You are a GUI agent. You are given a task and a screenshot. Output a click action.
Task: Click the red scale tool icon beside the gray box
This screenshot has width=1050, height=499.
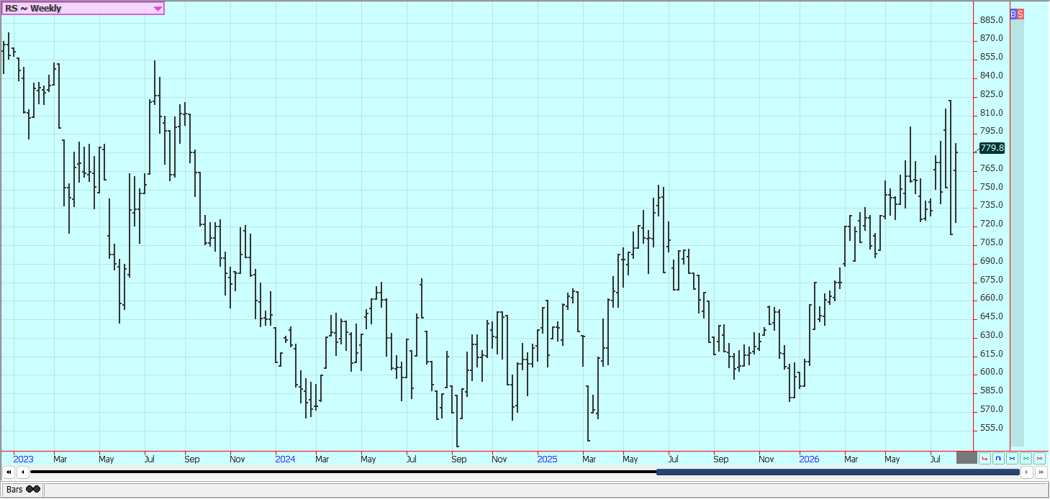pyautogui.click(x=984, y=458)
